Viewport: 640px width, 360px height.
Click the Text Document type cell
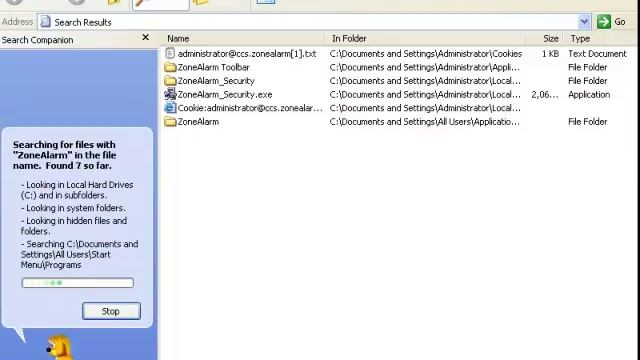coord(597,53)
